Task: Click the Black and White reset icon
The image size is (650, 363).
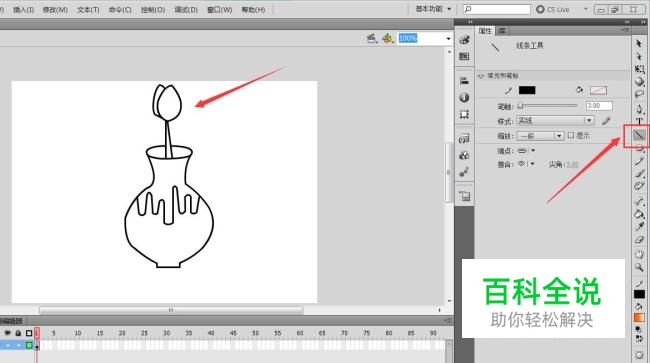Action: (x=639, y=329)
